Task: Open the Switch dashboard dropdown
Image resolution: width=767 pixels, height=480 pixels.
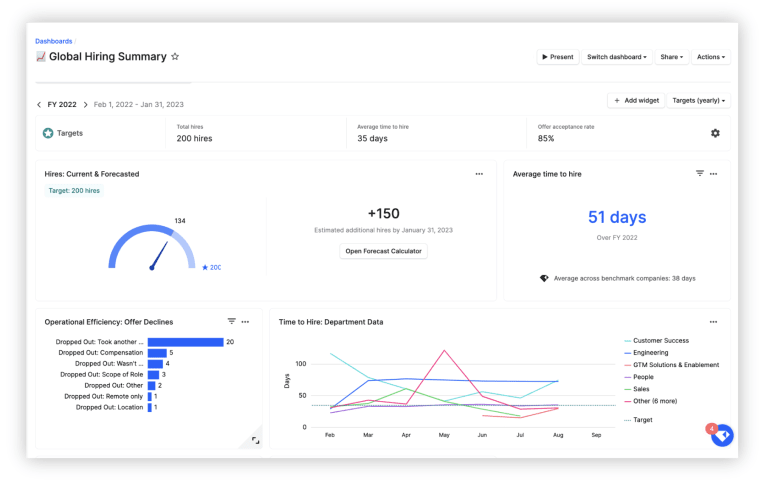Action: click(x=616, y=57)
